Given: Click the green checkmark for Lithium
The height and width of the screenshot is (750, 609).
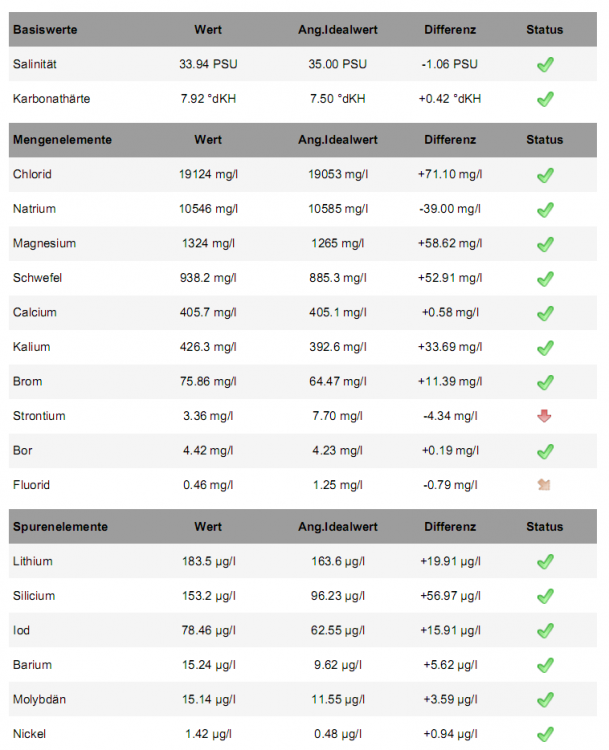Looking at the screenshot, I should [545, 562].
